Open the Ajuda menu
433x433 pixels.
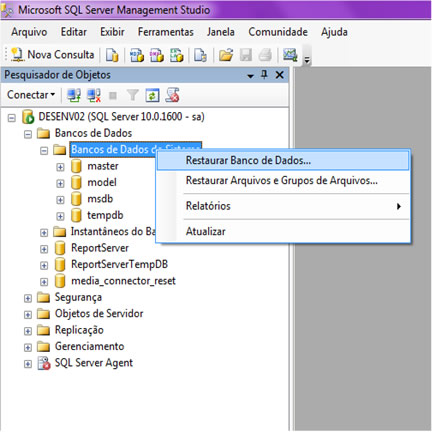334,32
